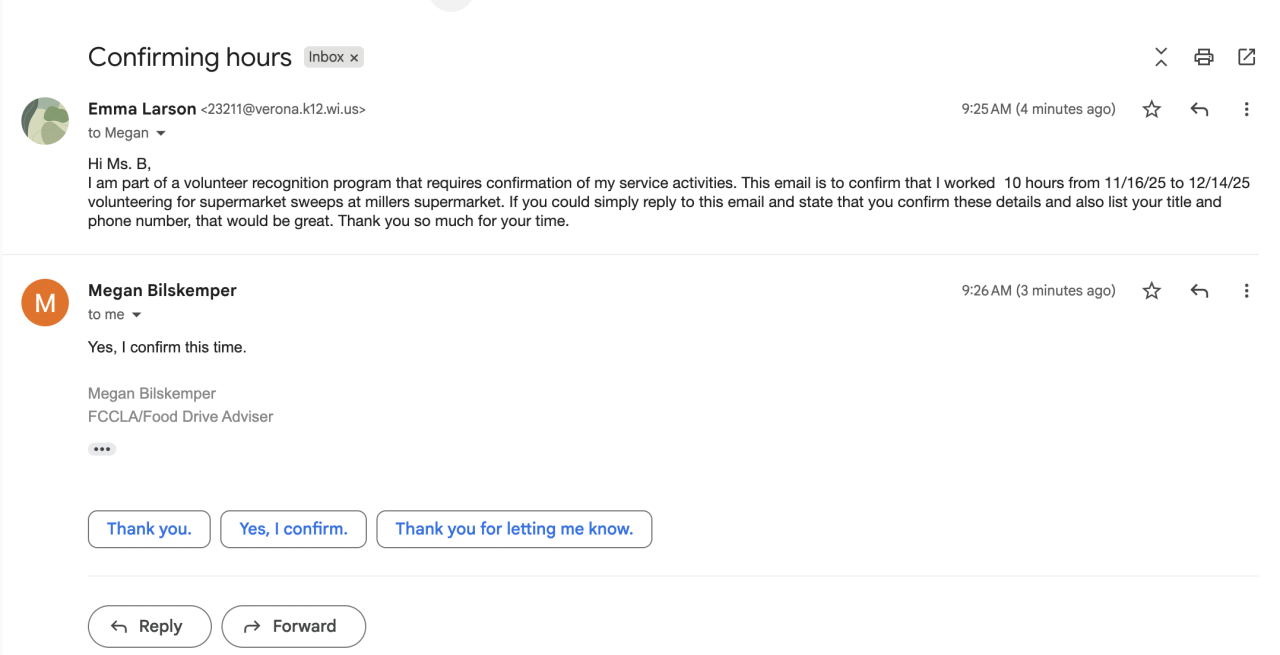Reply to Emma Larson's email via arrow icon
The width and height of the screenshot is (1280, 655).
pyautogui.click(x=1200, y=110)
